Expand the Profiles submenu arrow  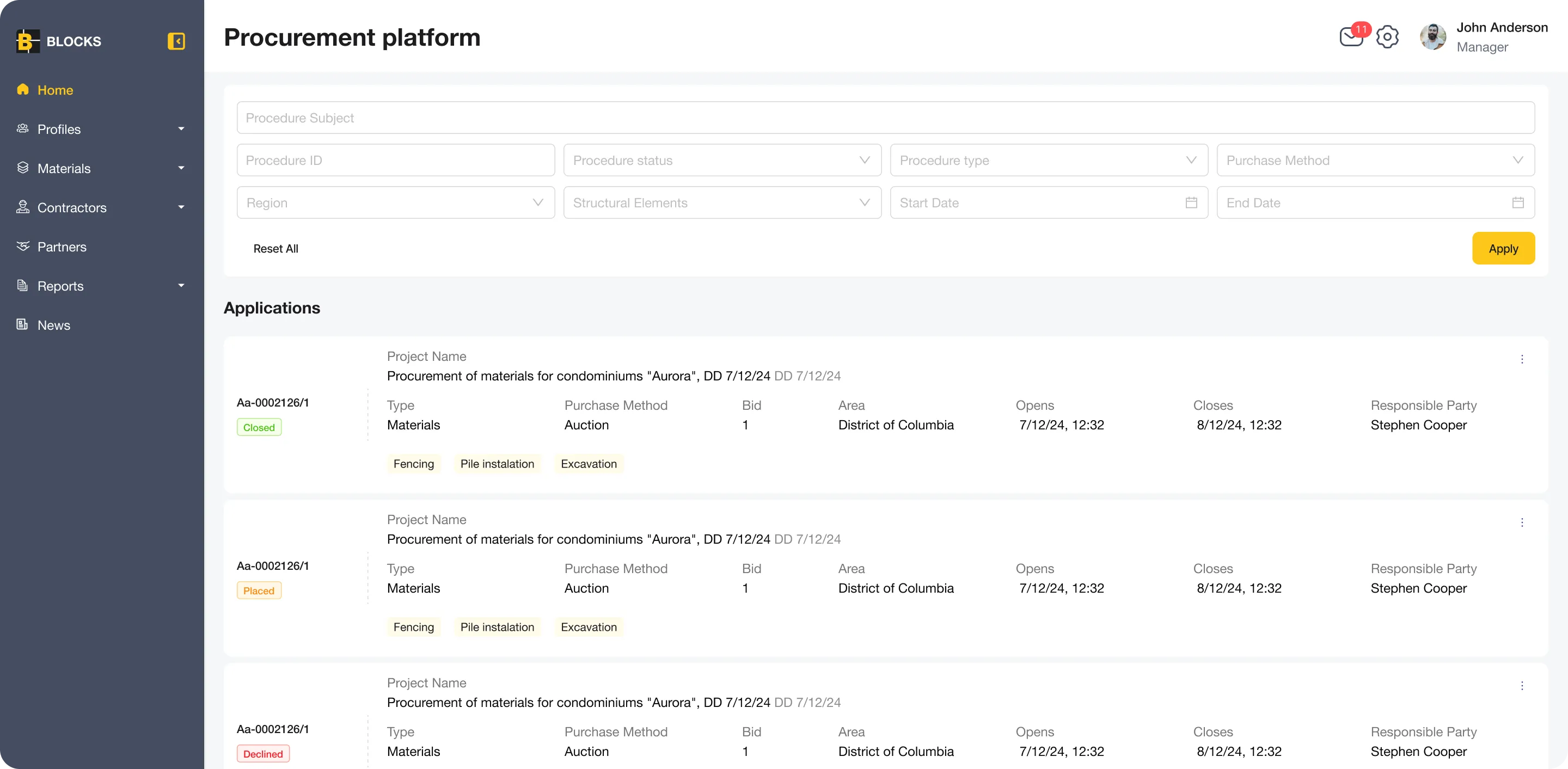pos(181,128)
